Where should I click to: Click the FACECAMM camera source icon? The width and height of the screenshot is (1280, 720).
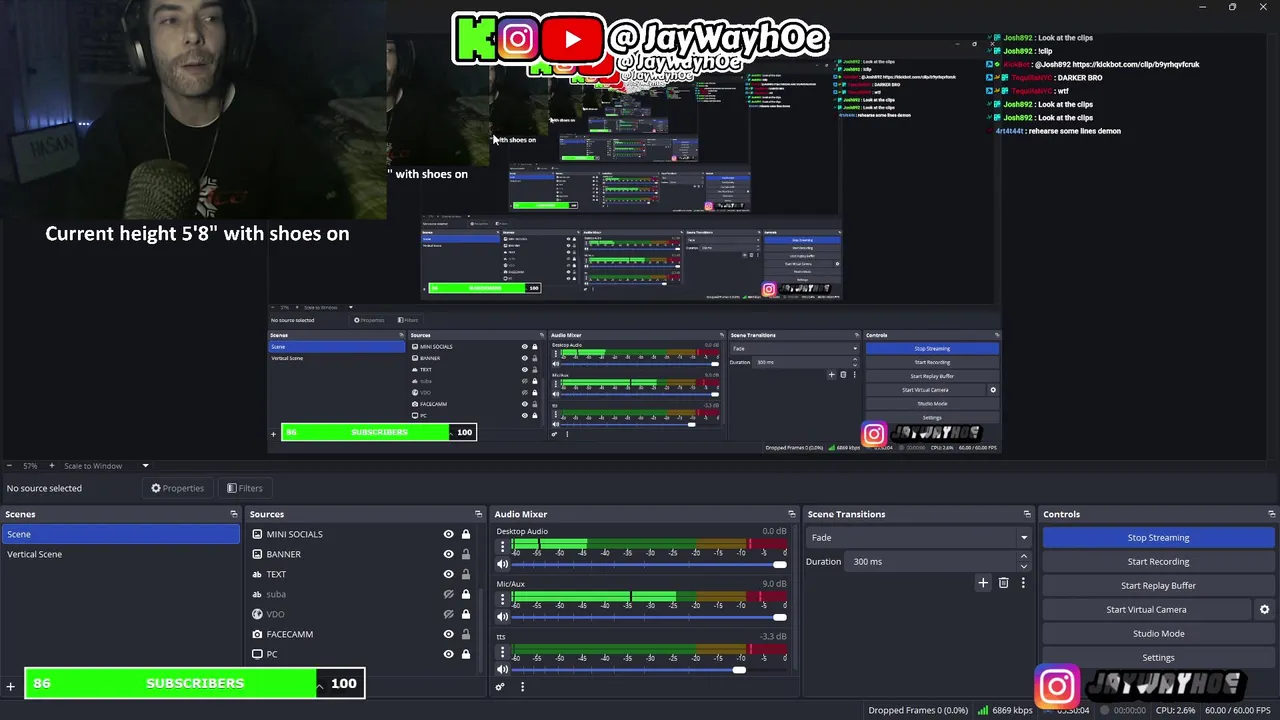(257, 634)
